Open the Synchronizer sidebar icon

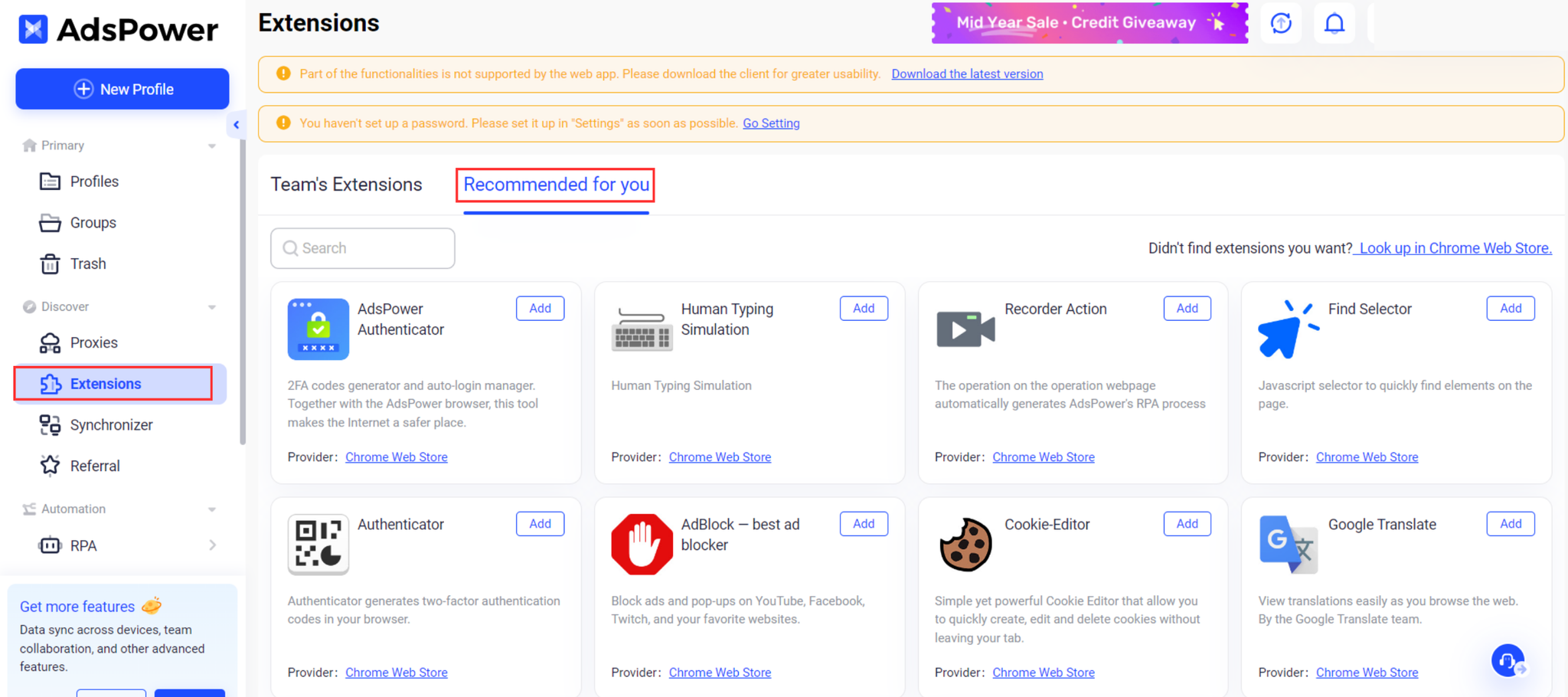(x=50, y=425)
